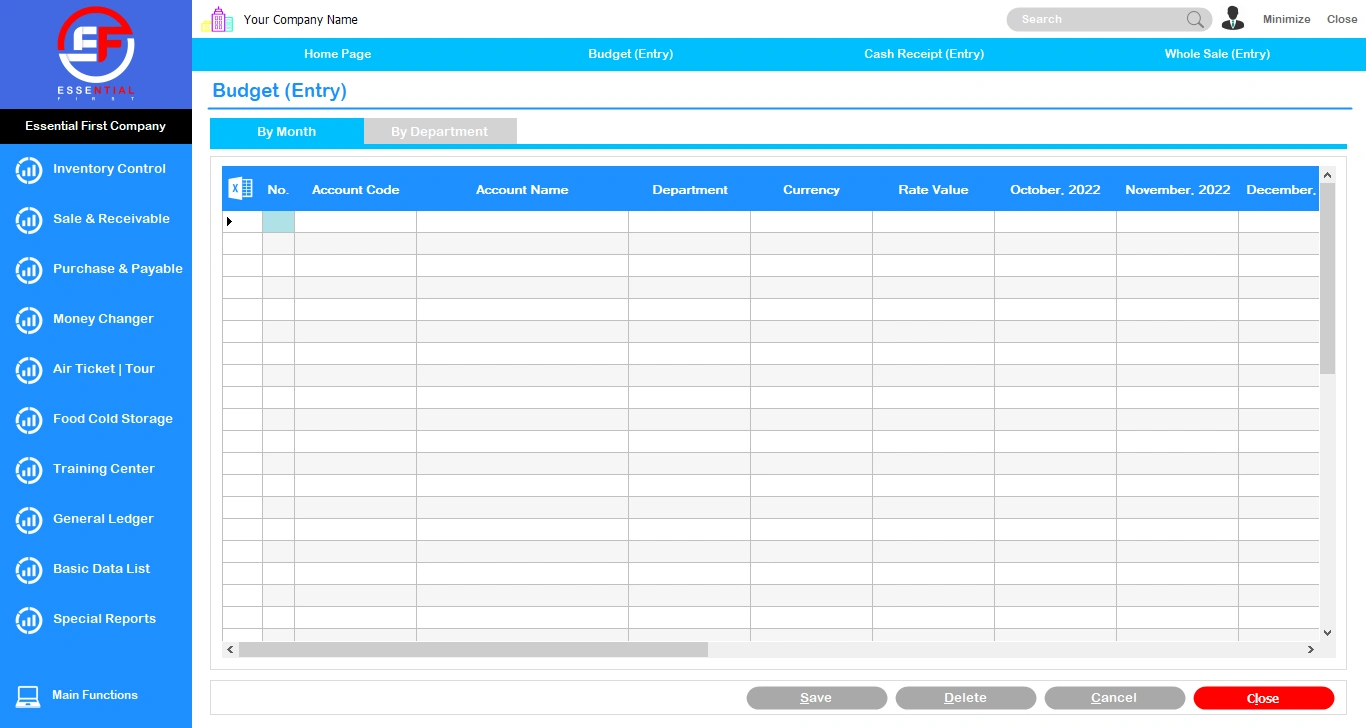The width and height of the screenshot is (1366, 728).
Task: Click the scroll right arrow
Action: pyautogui.click(x=1311, y=650)
